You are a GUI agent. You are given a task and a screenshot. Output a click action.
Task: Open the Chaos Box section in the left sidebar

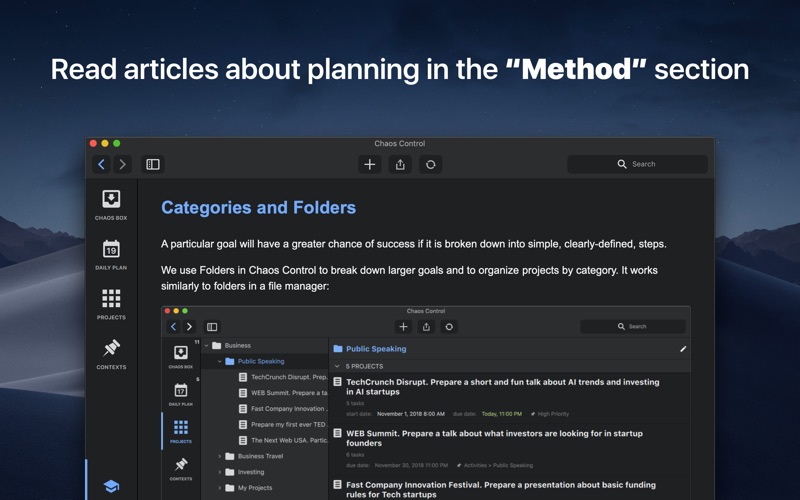pyautogui.click(x=111, y=204)
